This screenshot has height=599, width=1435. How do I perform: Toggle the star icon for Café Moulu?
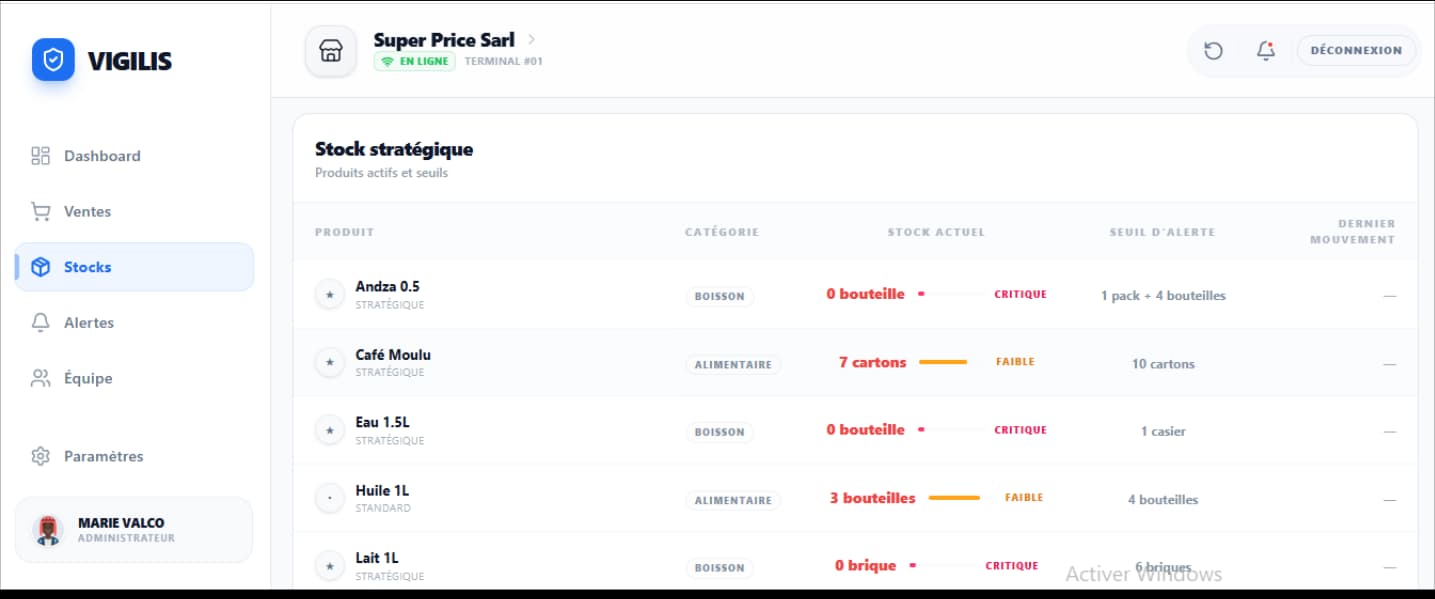pos(330,362)
